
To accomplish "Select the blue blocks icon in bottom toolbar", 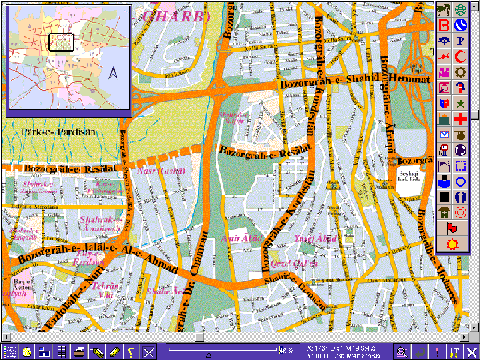I will (44, 352).
